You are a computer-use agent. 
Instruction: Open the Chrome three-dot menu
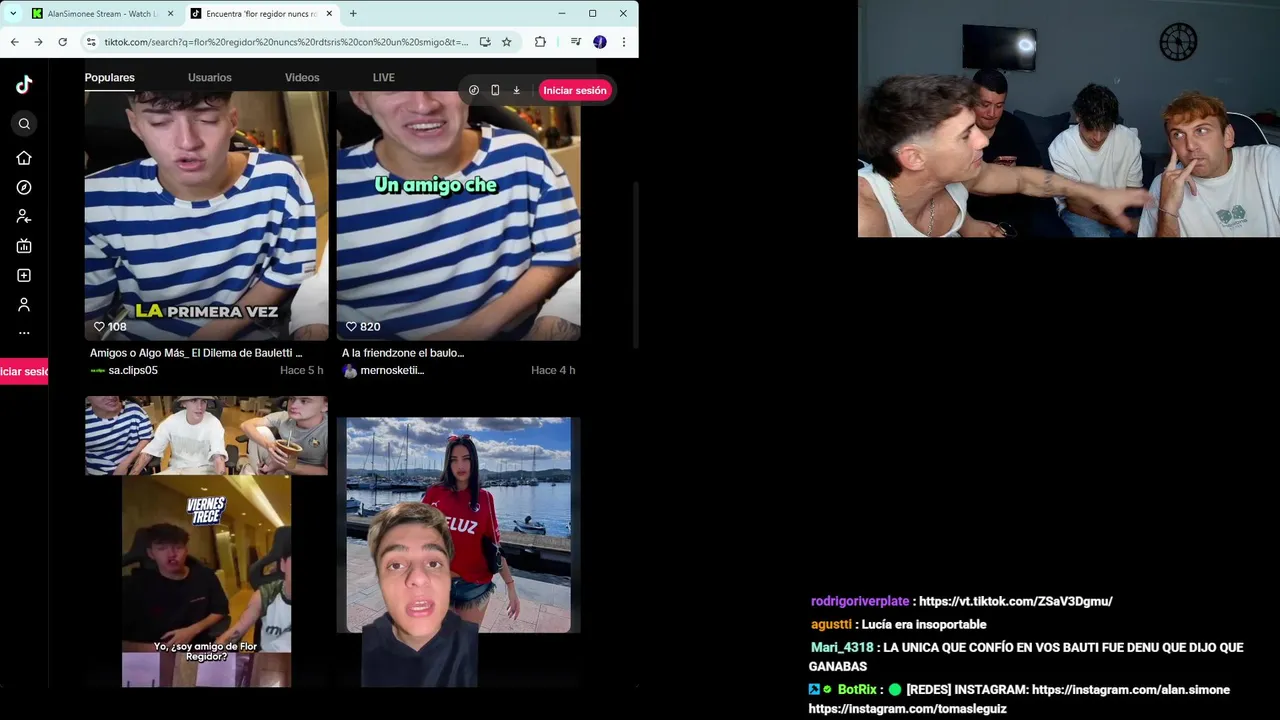click(x=624, y=42)
